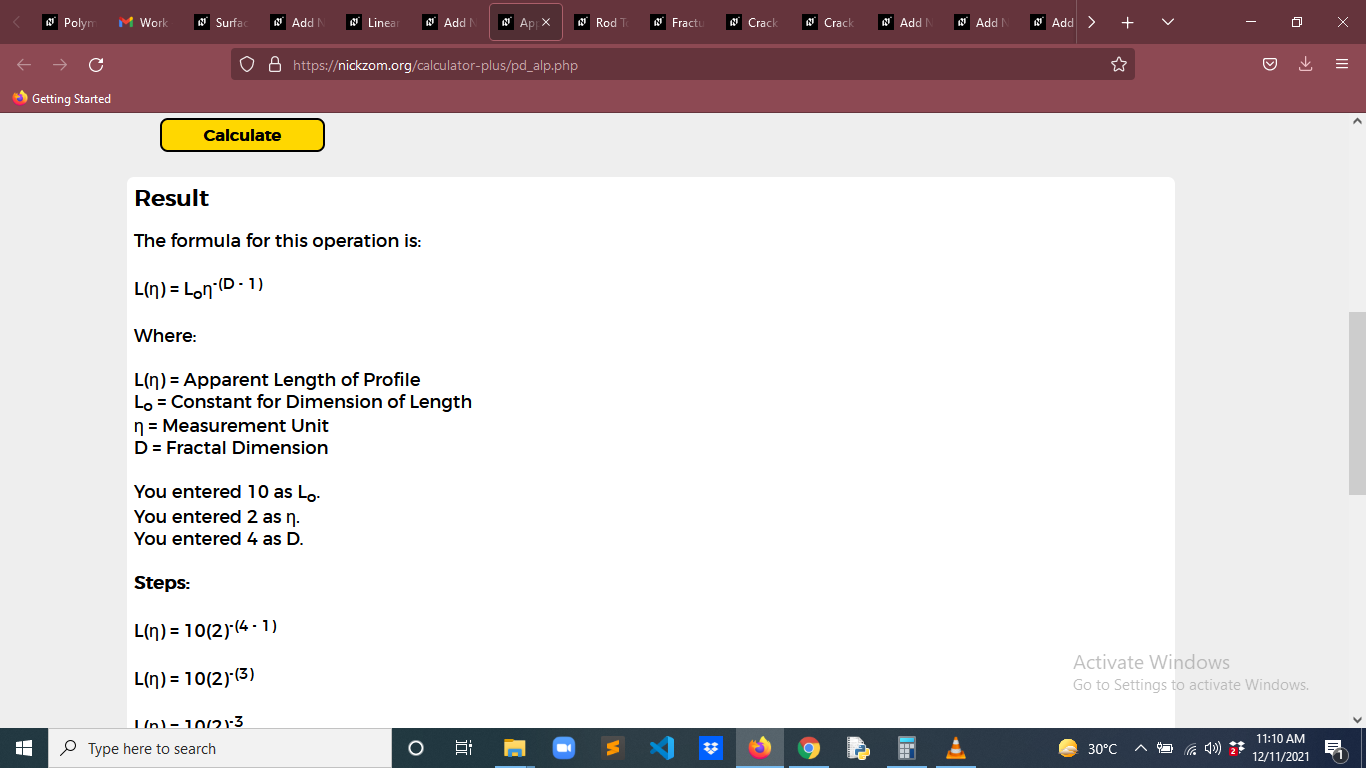Switch to the Rod T tab
This screenshot has width=1366, height=768.
pyautogui.click(x=601, y=22)
